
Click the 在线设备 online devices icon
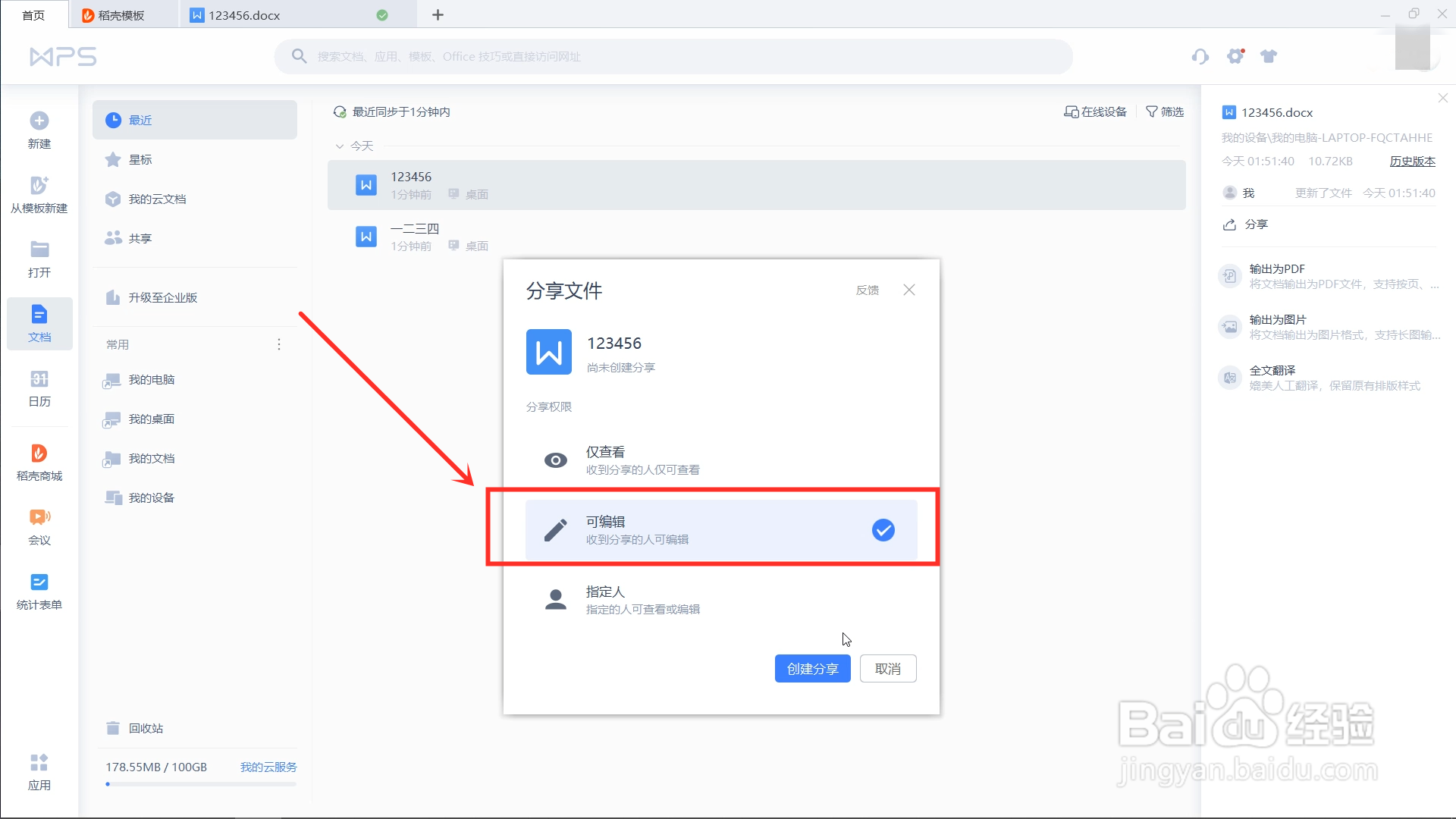click(x=1071, y=111)
